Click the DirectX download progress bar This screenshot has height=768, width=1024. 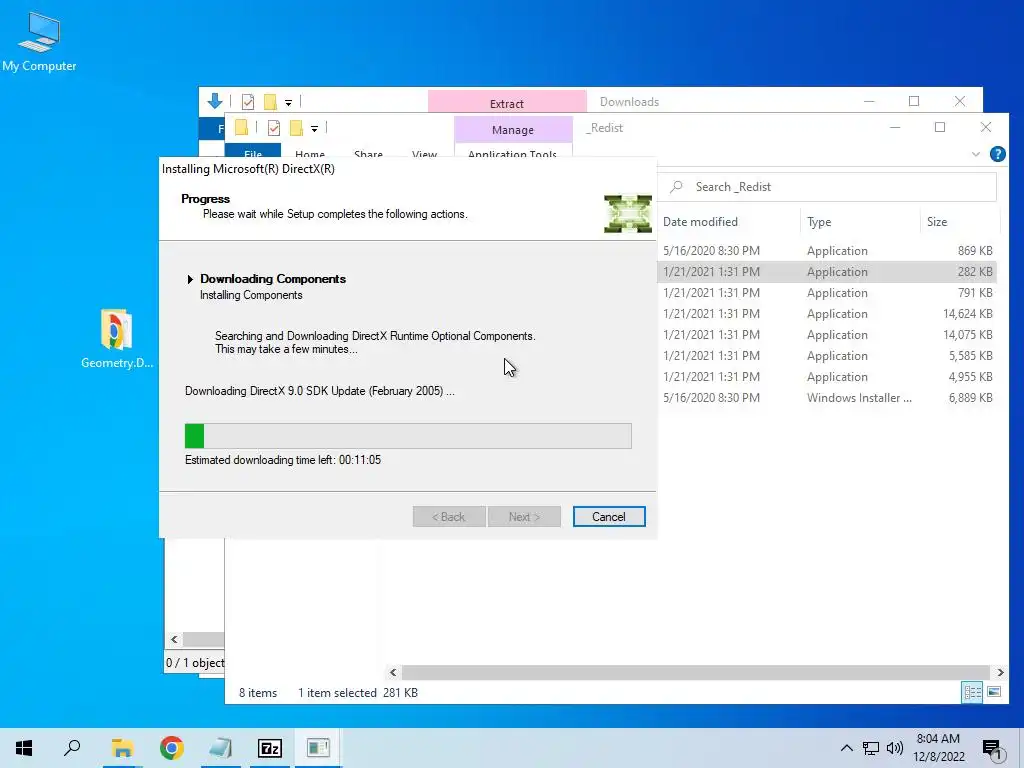click(408, 436)
